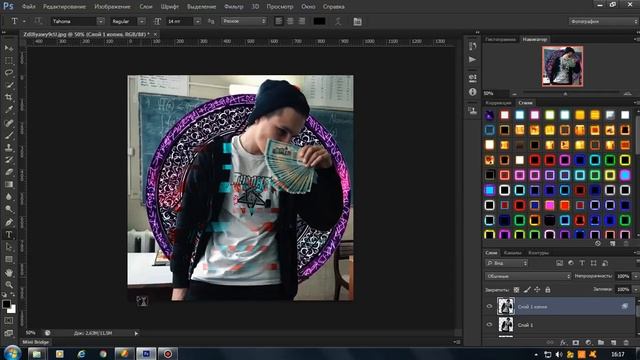Select the Blur tool

[9, 197]
